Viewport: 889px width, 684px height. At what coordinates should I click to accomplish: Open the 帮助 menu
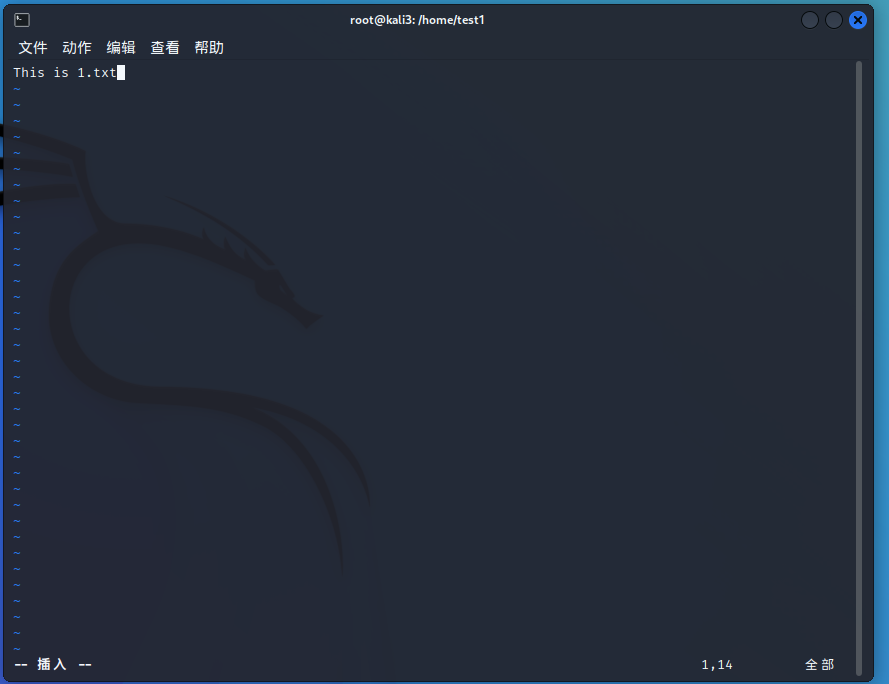coord(209,48)
